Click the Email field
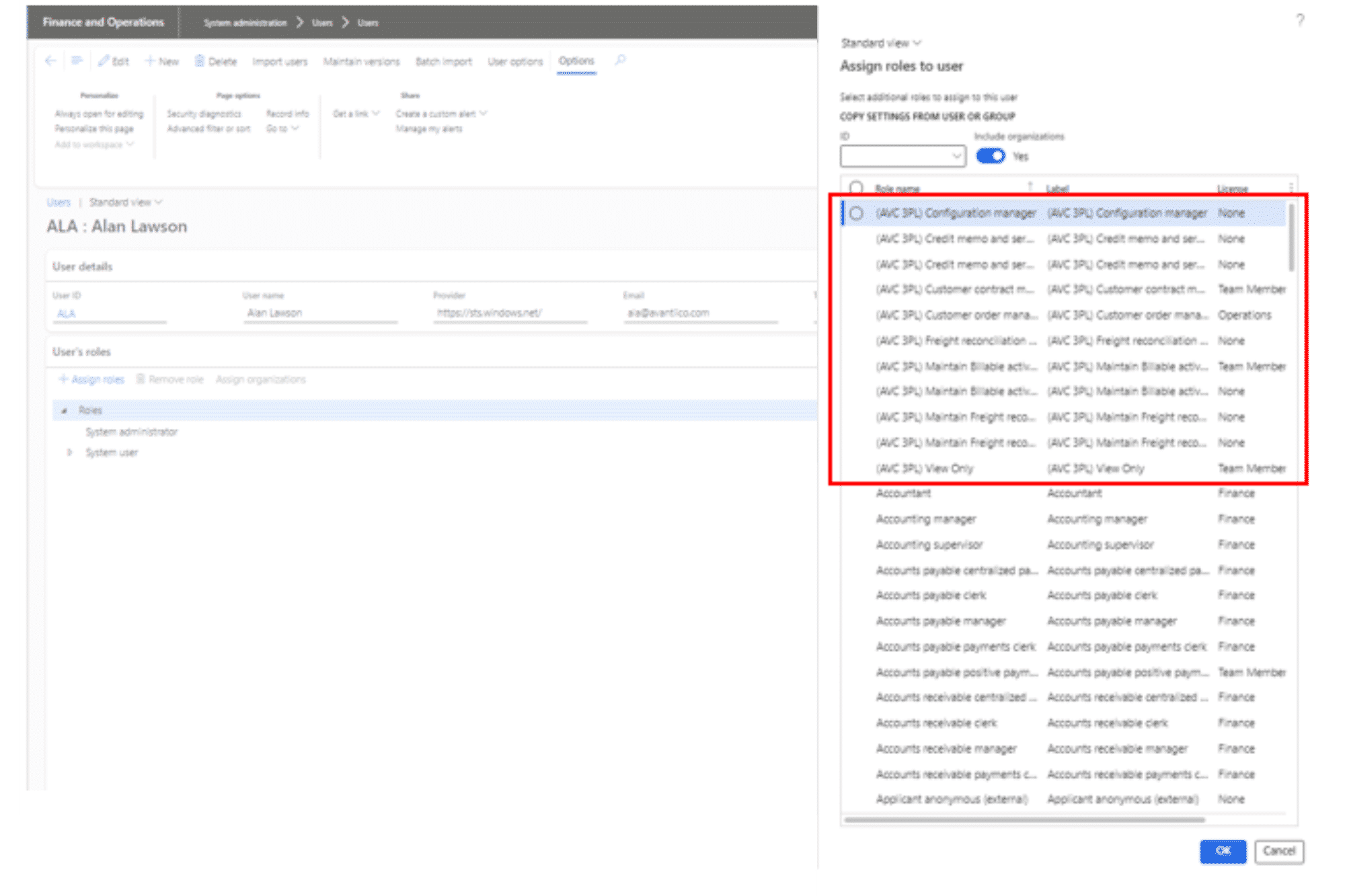1345x896 pixels. (x=700, y=313)
